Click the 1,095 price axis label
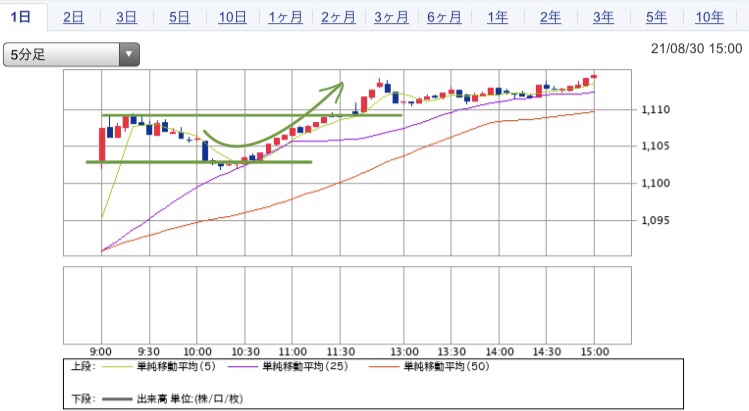This screenshot has width=749, height=411. click(x=655, y=220)
